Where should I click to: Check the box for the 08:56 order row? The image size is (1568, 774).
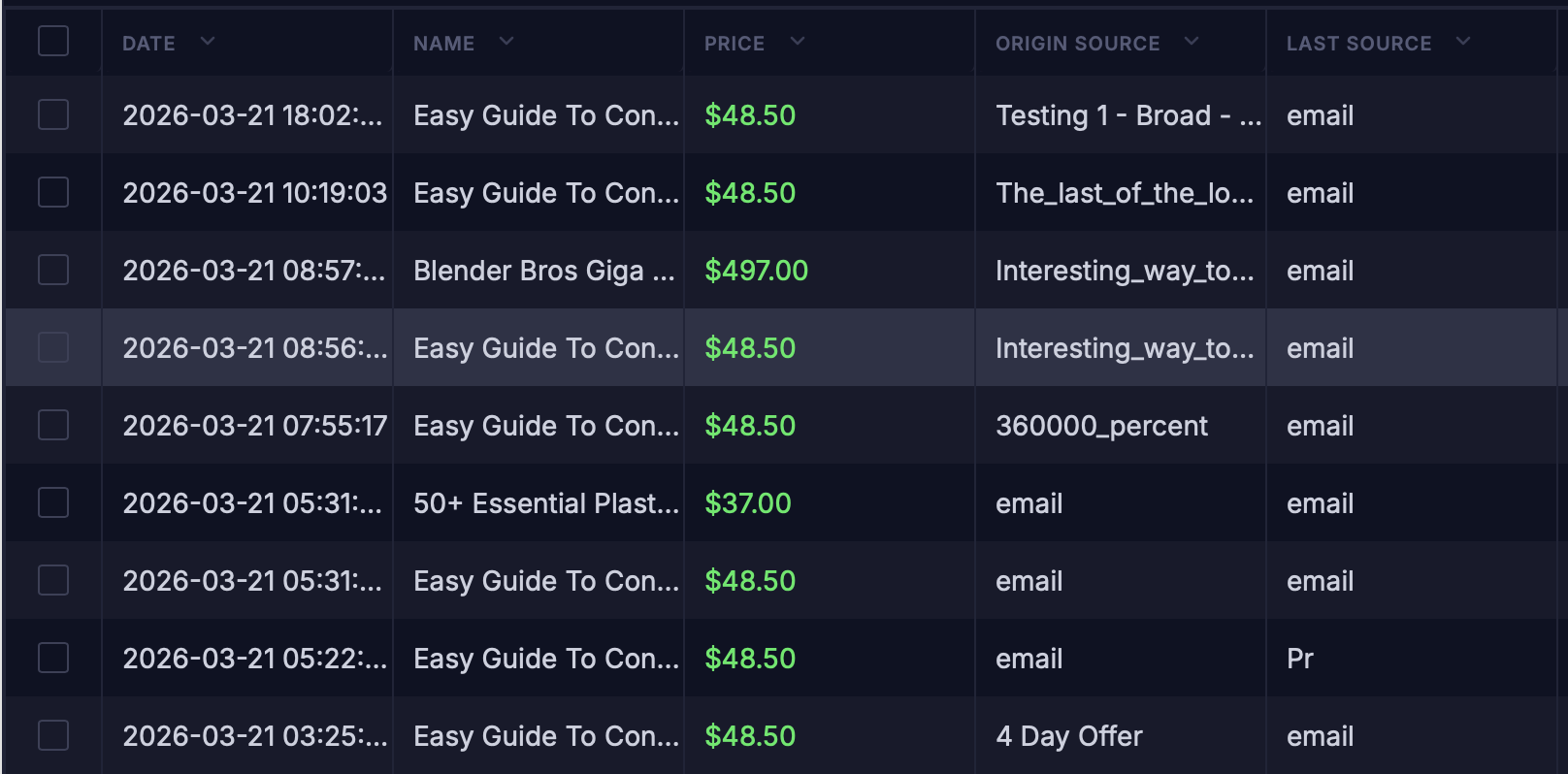pyautogui.click(x=53, y=347)
